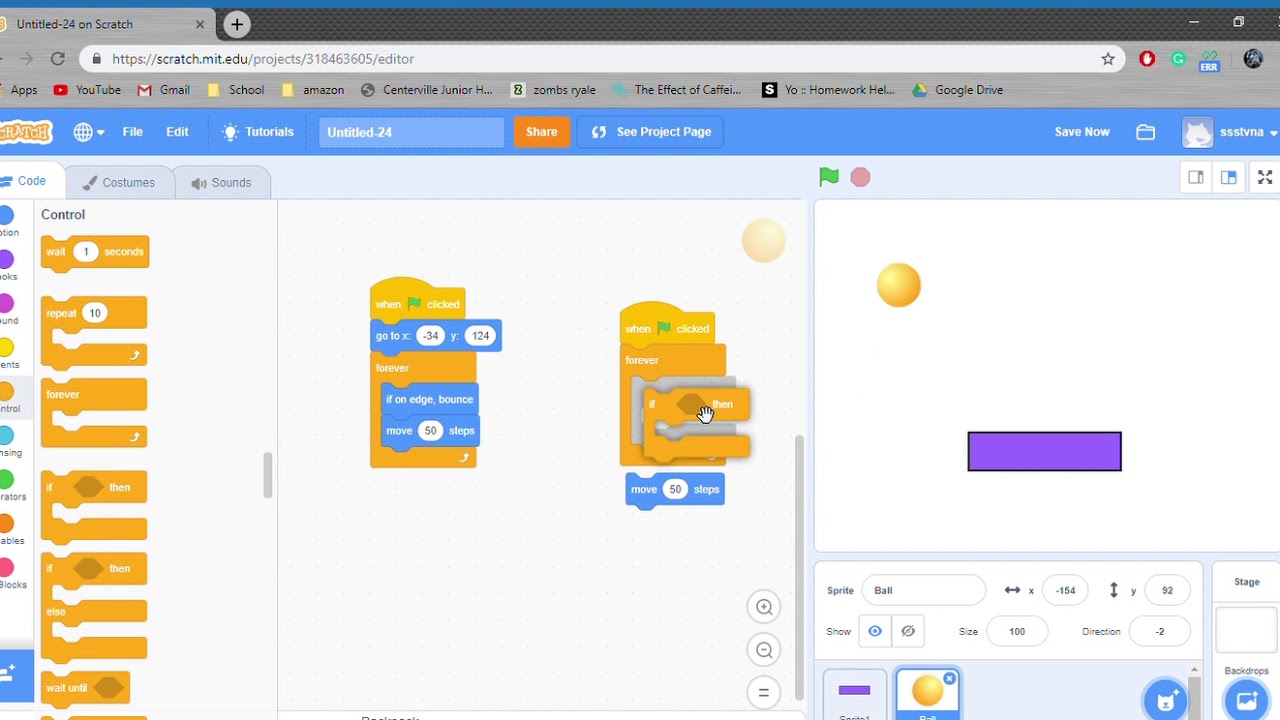Open See Project Page
Image resolution: width=1280 pixels, height=720 pixels.
[651, 132]
